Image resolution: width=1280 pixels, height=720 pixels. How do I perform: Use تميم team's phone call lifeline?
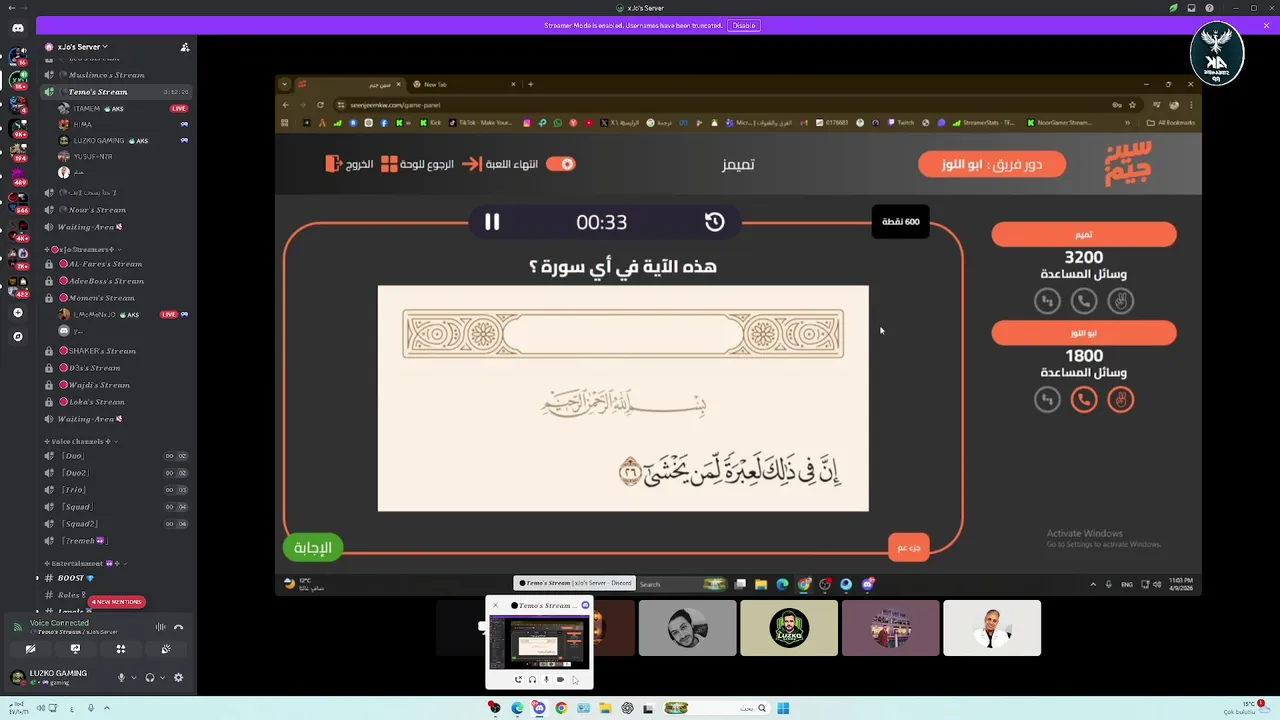1083,300
